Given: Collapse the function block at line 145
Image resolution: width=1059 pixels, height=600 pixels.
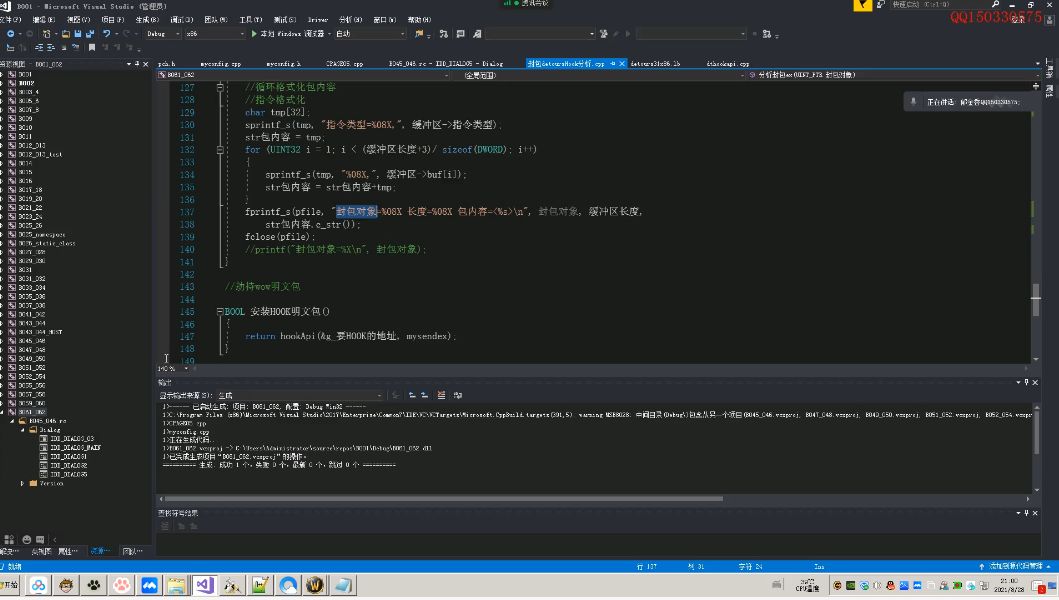Looking at the screenshot, I should click(220, 311).
